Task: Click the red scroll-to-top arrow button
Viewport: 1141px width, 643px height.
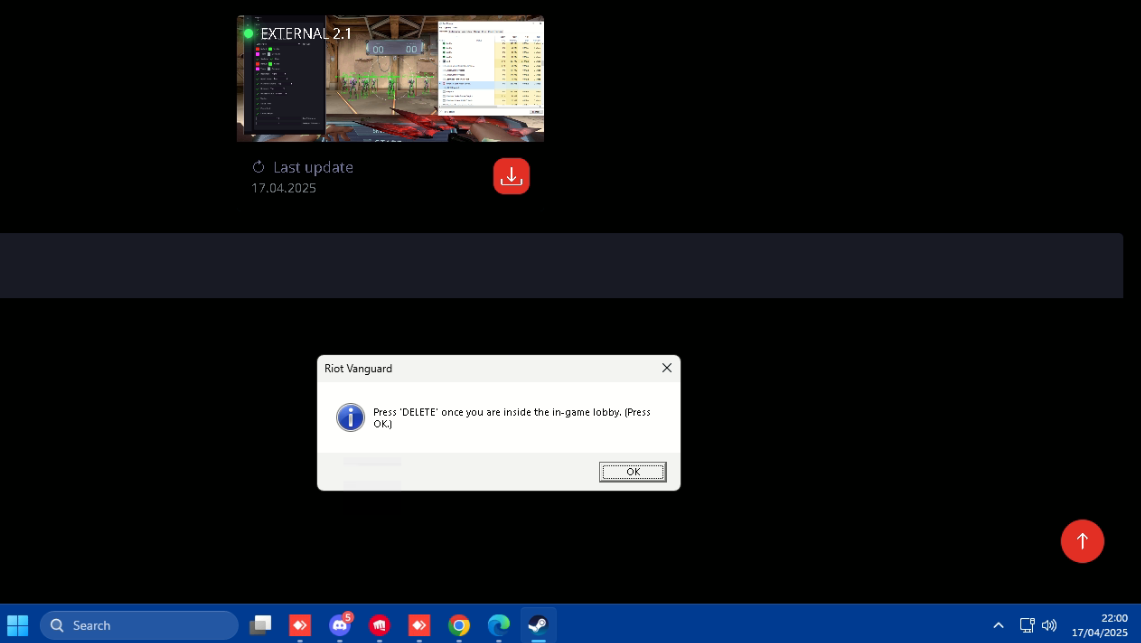Action: coord(1082,541)
